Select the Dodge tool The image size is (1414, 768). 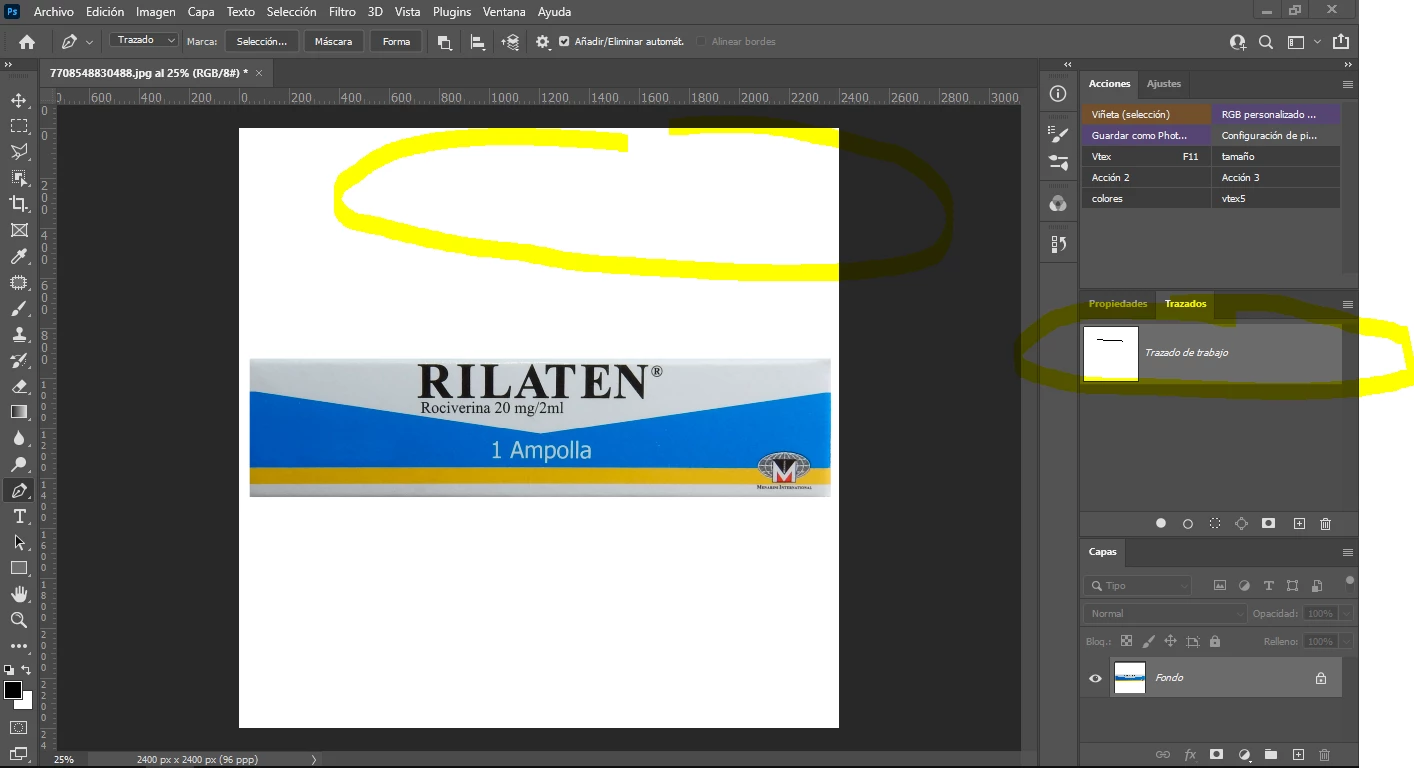18,464
